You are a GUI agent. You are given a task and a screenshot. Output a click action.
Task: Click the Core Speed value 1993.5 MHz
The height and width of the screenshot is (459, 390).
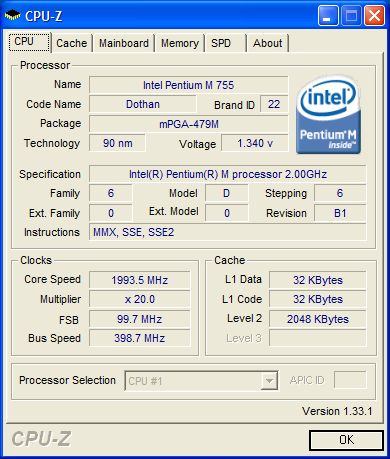click(140, 280)
